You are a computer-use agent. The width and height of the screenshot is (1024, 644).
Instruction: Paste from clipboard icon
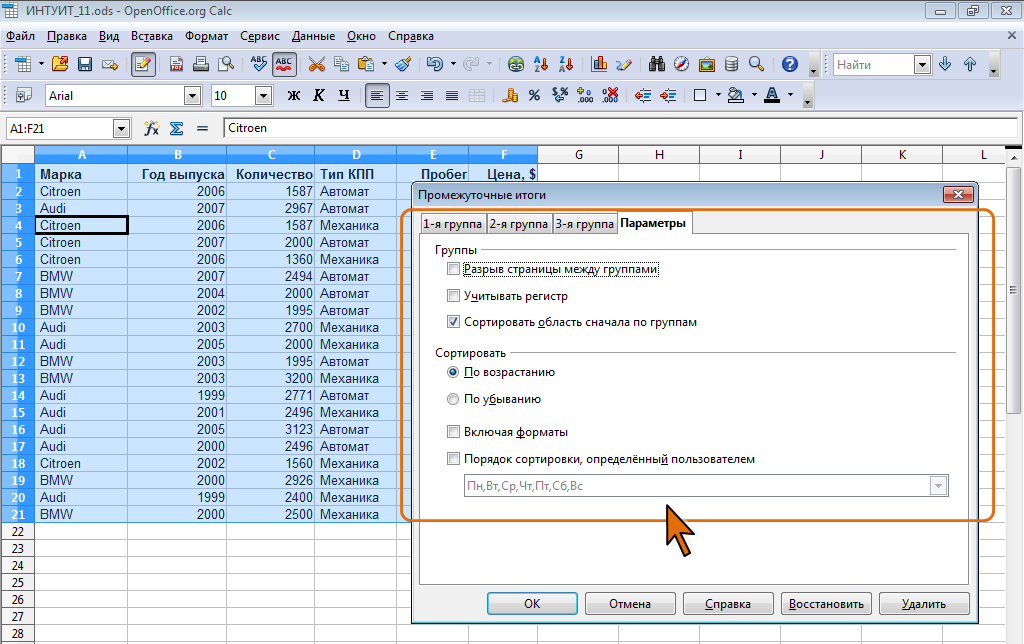(366, 64)
